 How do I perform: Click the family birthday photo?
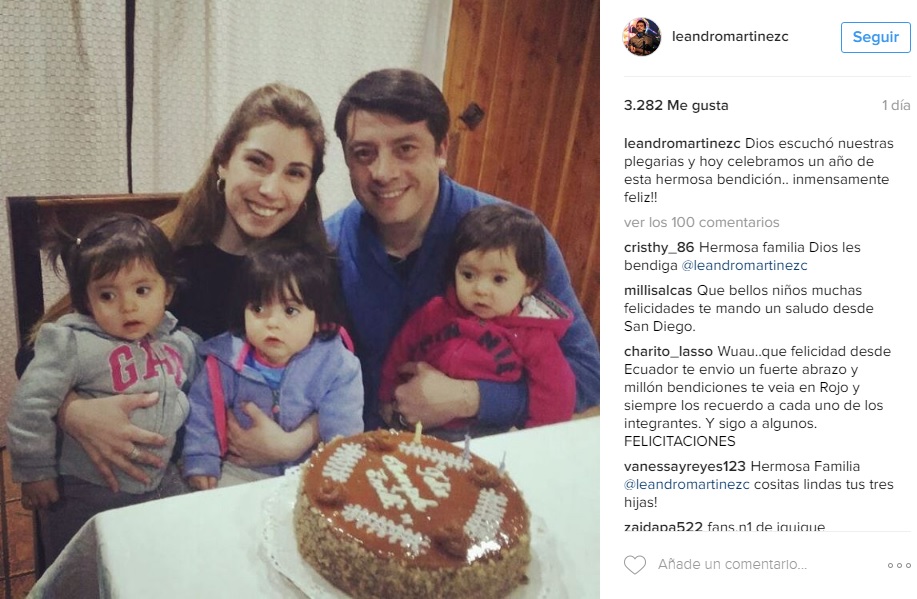pyautogui.click(x=300, y=300)
